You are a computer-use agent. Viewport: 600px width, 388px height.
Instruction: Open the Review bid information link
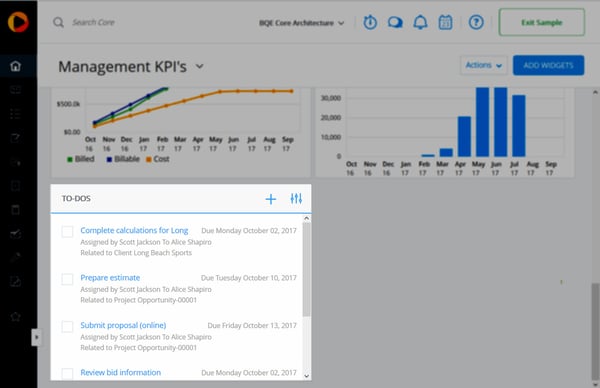121,373
